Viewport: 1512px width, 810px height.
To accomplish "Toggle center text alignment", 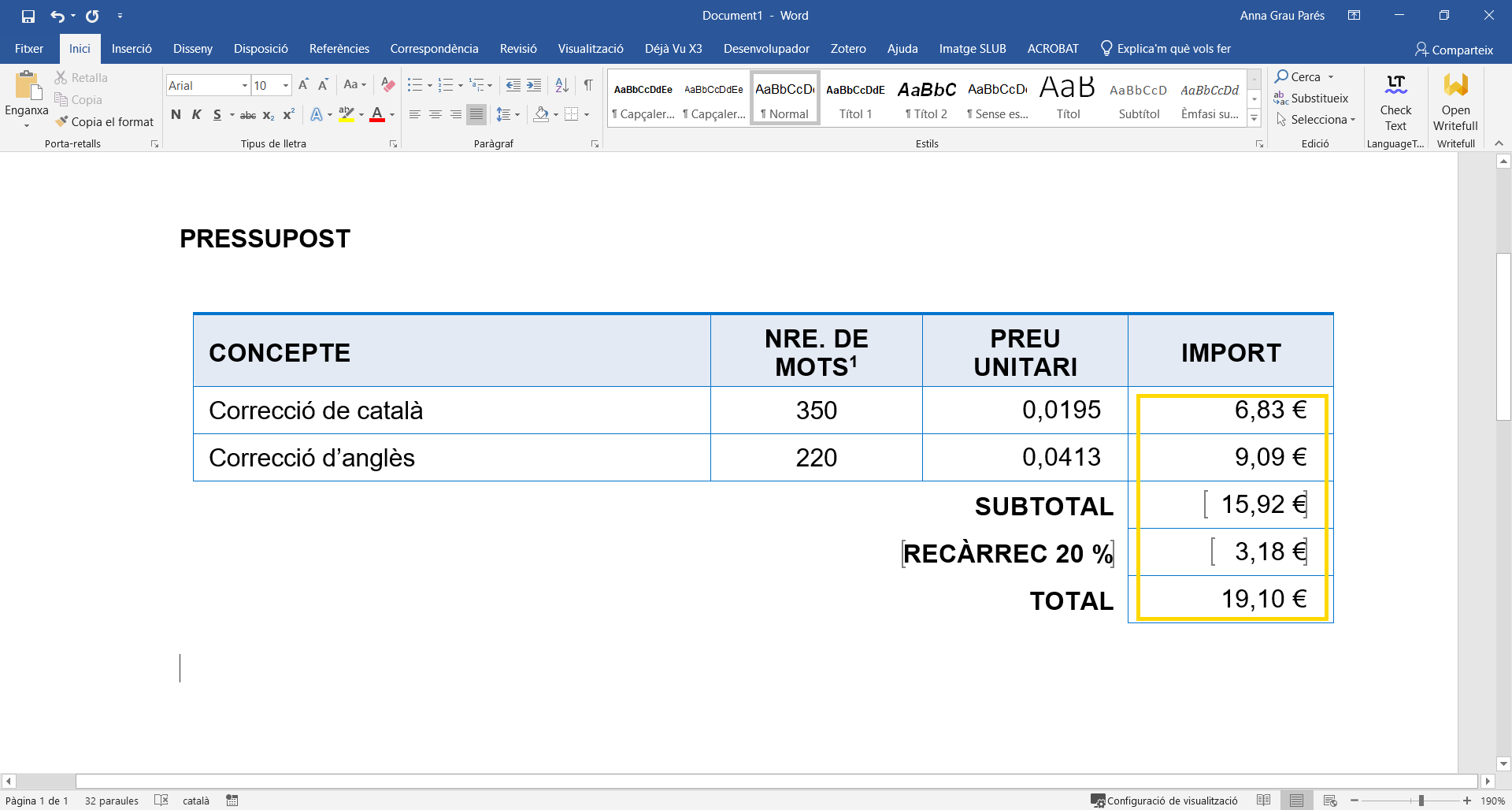I will pyautogui.click(x=435, y=114).
